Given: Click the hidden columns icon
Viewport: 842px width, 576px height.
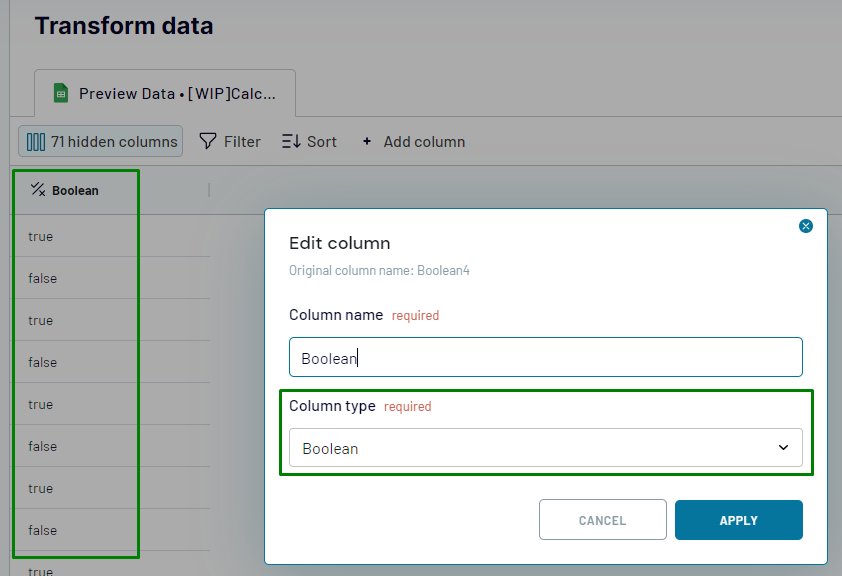Looking at the screenshot, I should 36,142.
